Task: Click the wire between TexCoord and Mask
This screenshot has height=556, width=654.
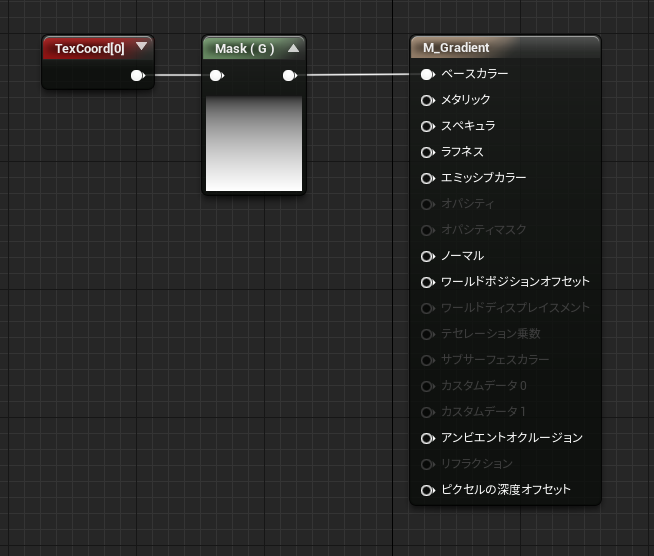Action: coord(177,75)
